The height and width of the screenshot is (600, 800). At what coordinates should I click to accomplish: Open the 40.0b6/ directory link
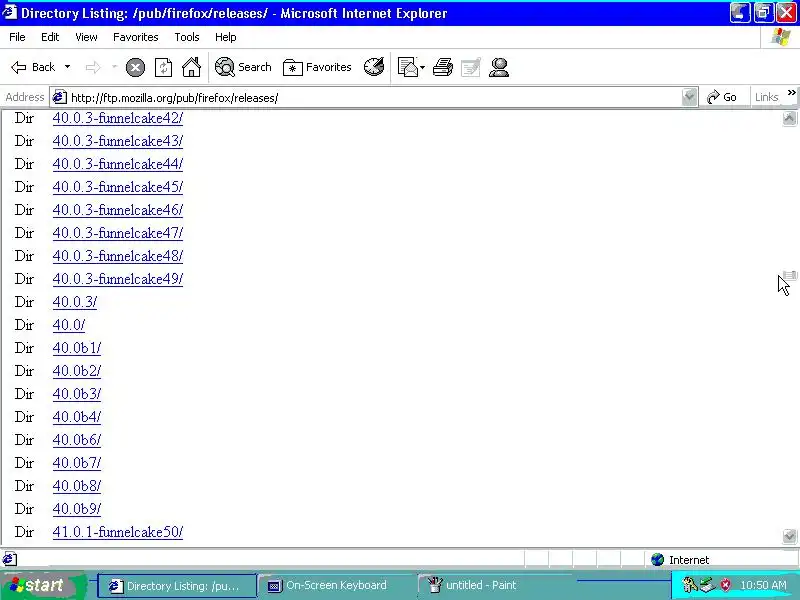(x=77, y=439)
